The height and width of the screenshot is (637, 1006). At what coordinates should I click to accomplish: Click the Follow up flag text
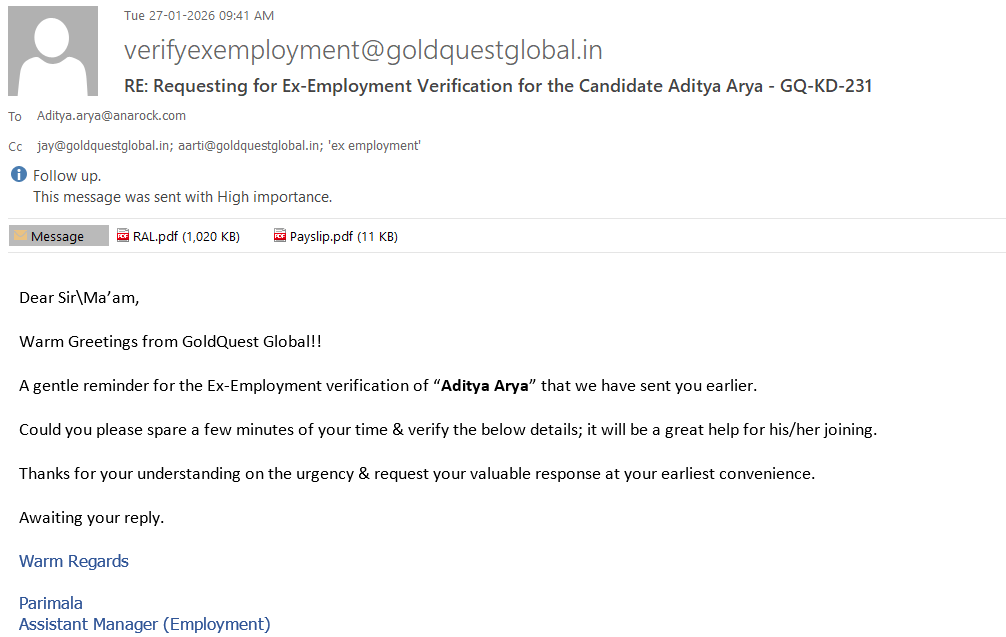(x=67, y=176)
